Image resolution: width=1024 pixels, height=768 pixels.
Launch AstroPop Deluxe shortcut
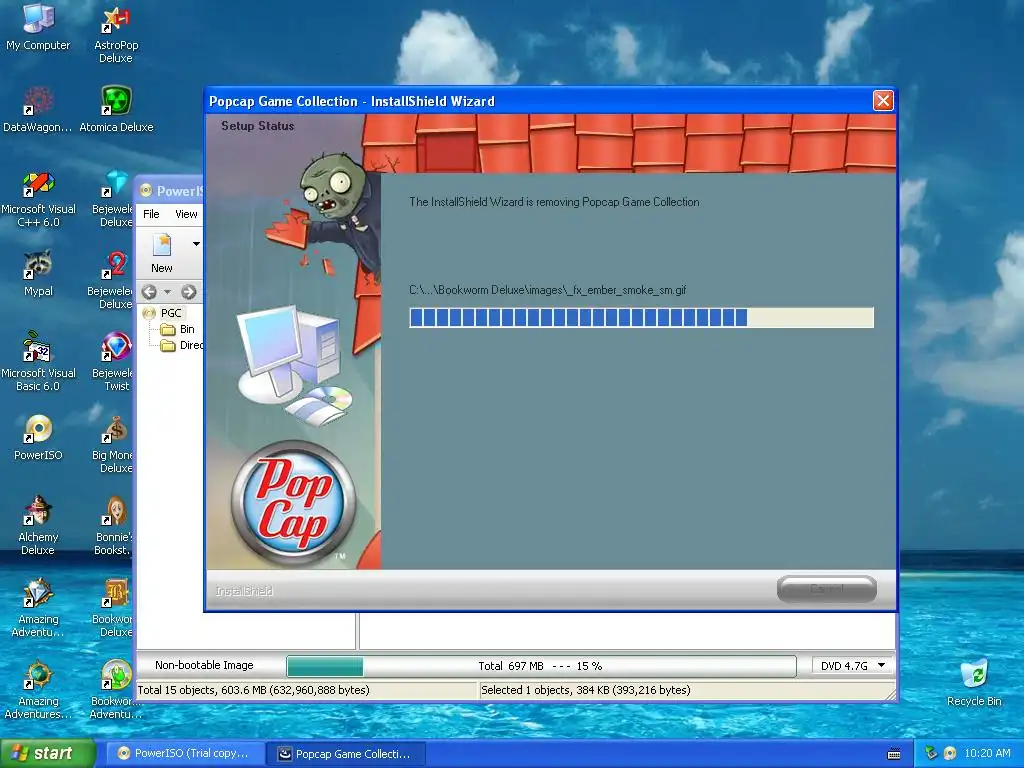(116, 34)
